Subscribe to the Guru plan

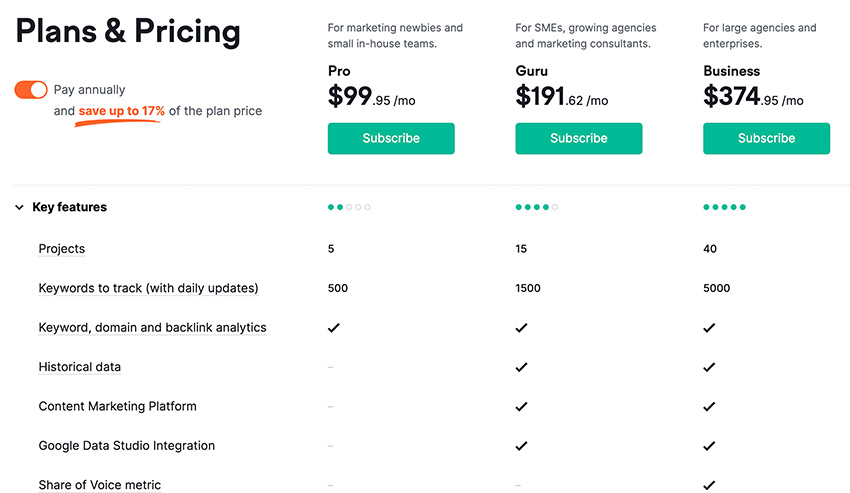578,138
